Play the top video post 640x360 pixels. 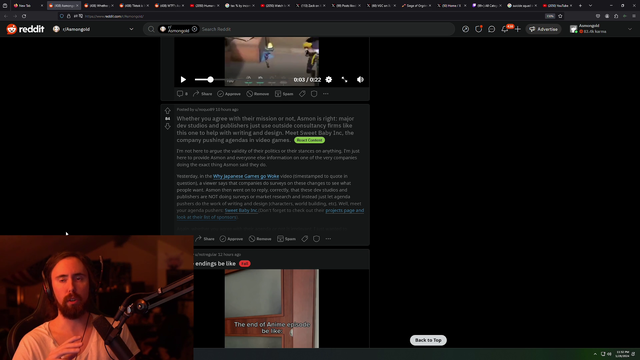tap(183, 80)
